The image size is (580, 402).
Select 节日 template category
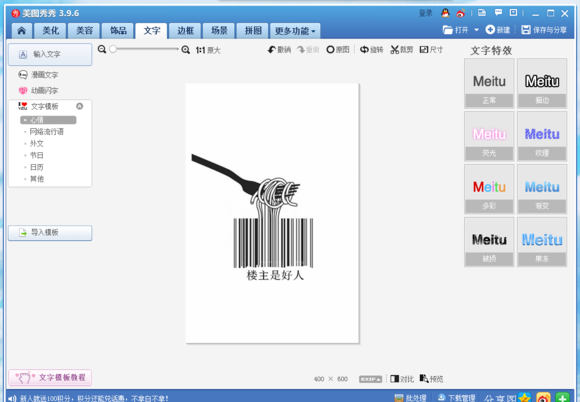coord(37,155)
